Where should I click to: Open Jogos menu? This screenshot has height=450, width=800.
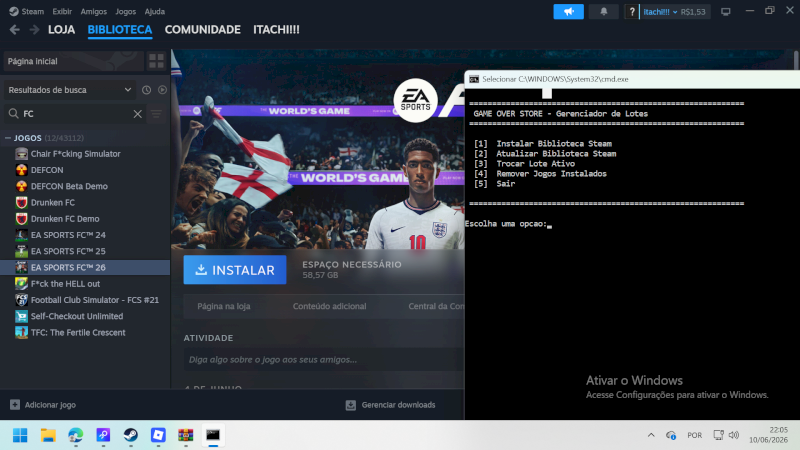[126, 11]
